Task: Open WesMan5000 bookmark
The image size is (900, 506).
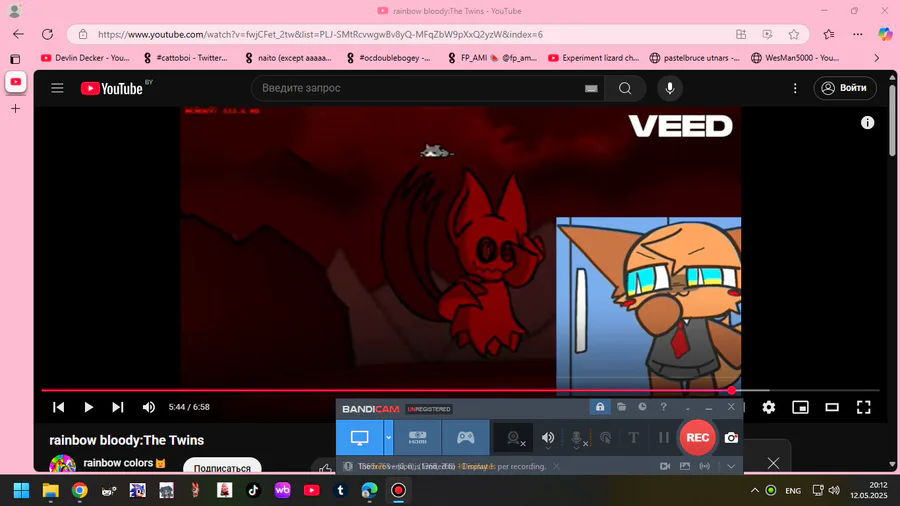Action: click(x=796, y=58)
